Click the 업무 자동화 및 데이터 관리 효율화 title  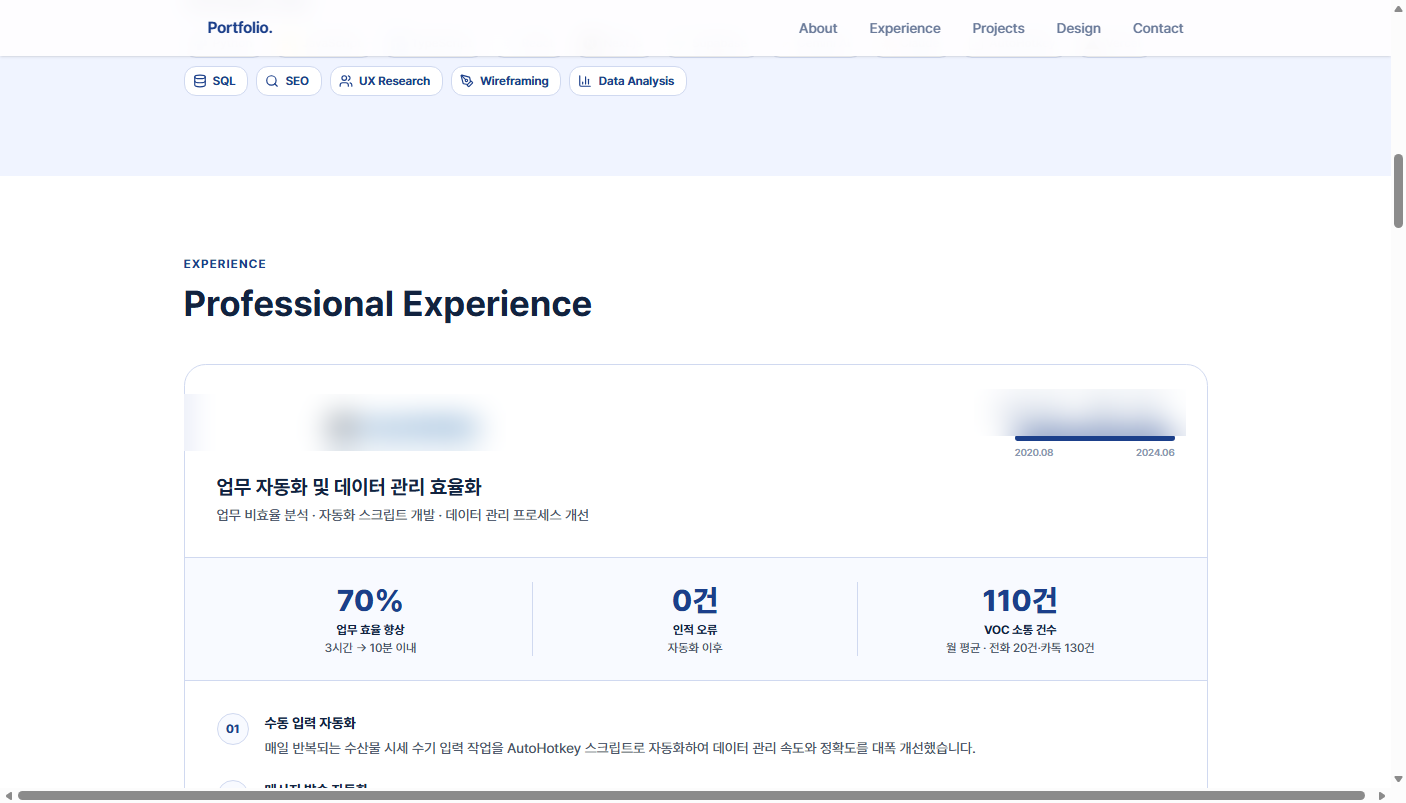349,487
